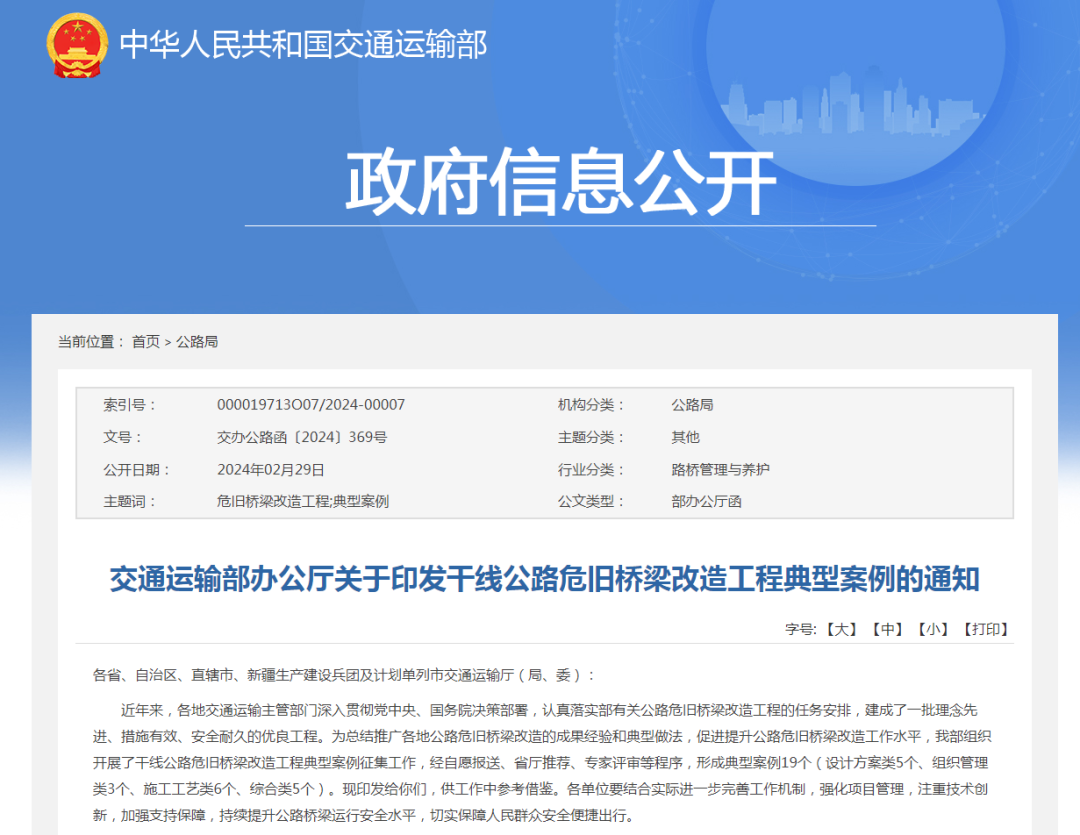Click keywords 危旧桥梁改造工程;典型案例
Image resolution: width=1080 pixels, height=835 pixels.
click(302, 502)
